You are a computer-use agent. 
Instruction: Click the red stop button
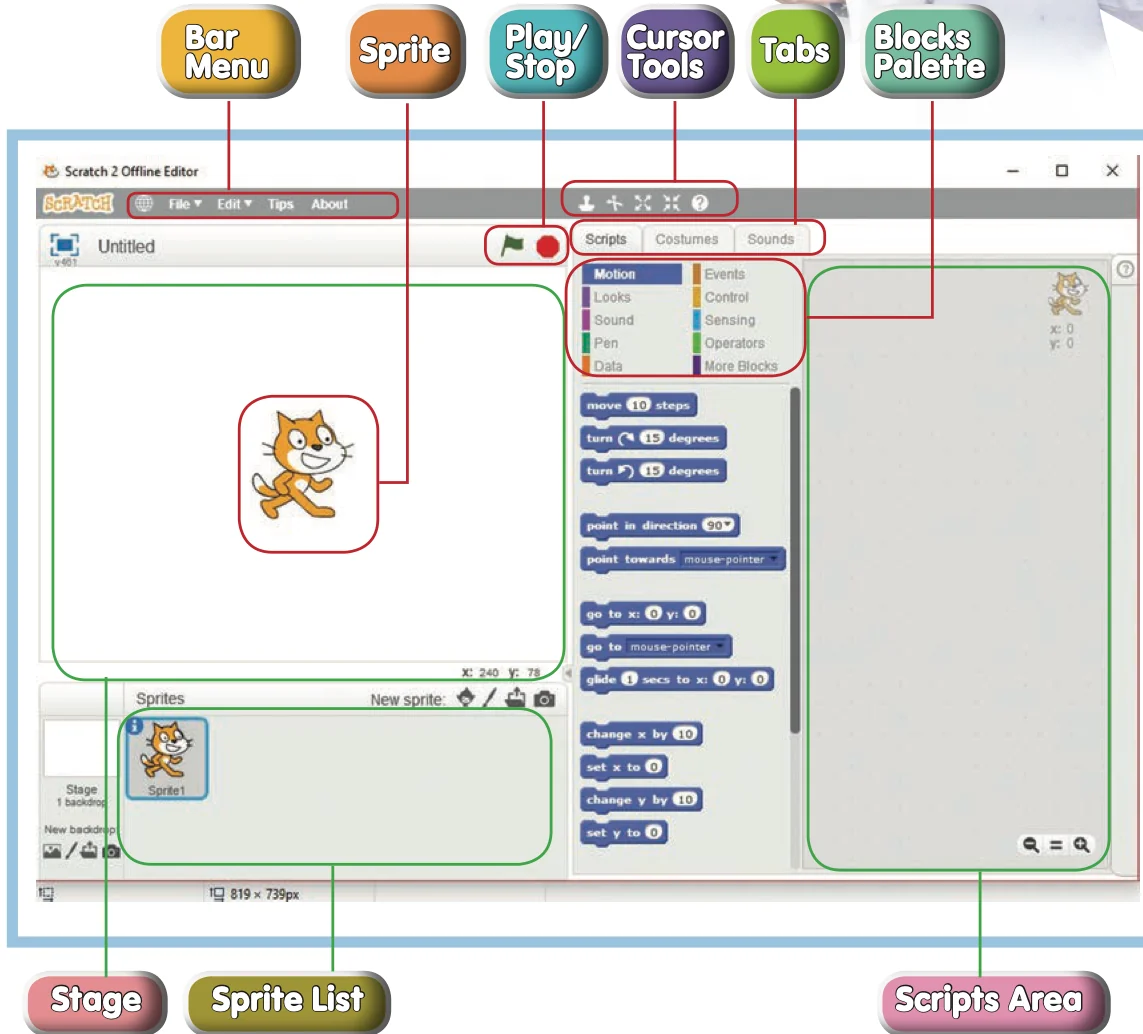coord(547,246)
